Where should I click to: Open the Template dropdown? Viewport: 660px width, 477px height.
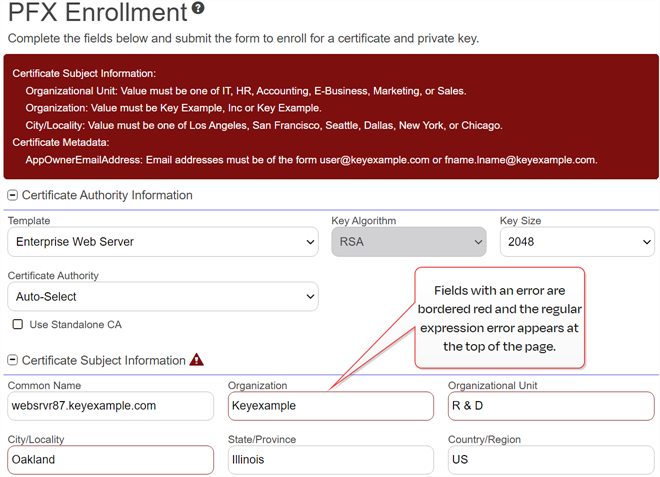[163, 242]
